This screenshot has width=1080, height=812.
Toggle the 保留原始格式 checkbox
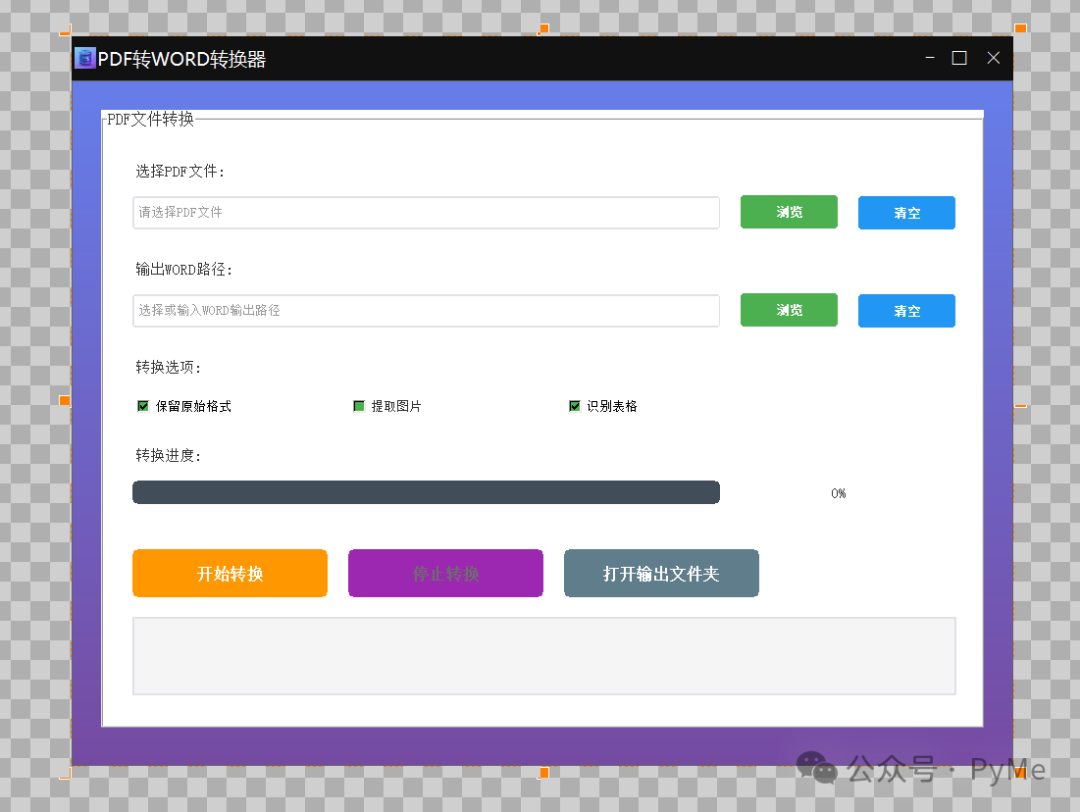[143, 406]
